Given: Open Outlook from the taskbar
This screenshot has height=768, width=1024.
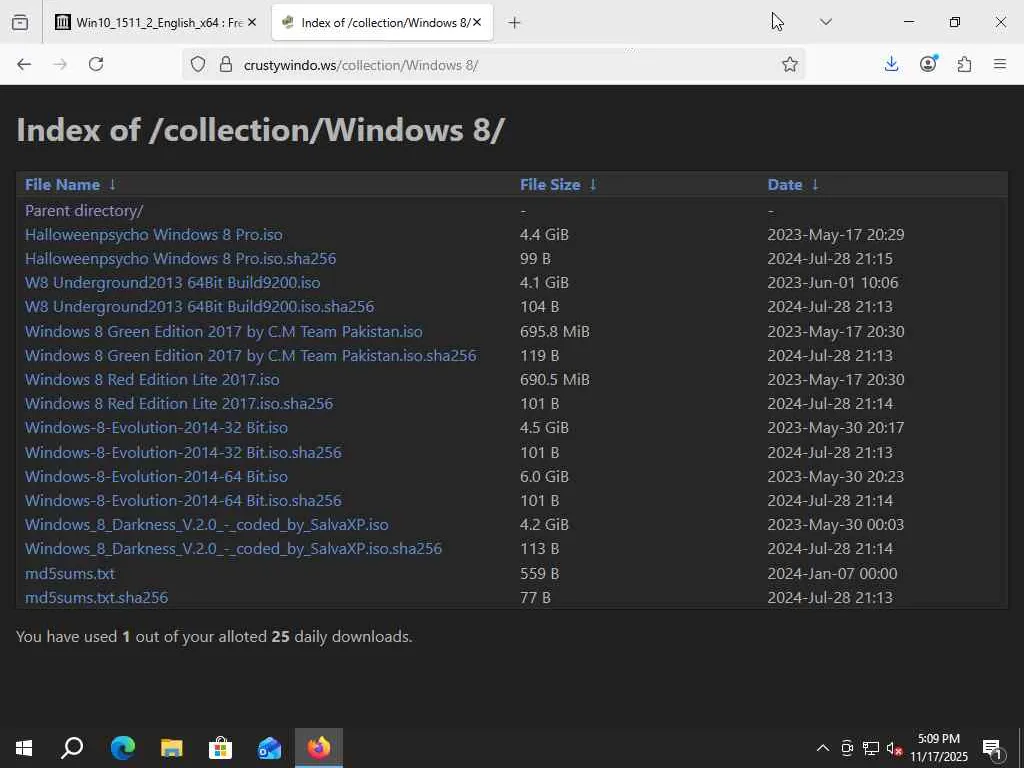Looking at the screenshot, I should click(269, 747).
